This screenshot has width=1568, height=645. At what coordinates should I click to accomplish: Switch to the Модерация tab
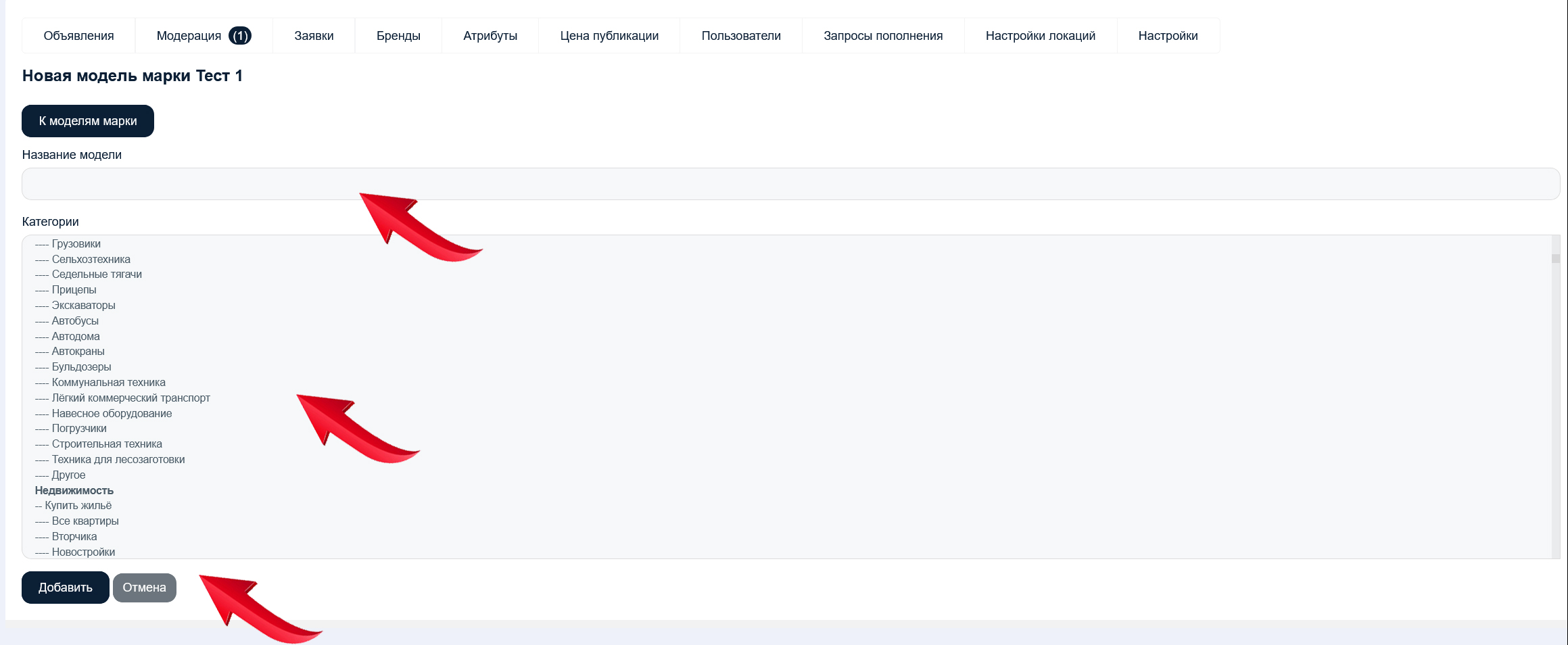pyautogui.click(x=189, y=36)
